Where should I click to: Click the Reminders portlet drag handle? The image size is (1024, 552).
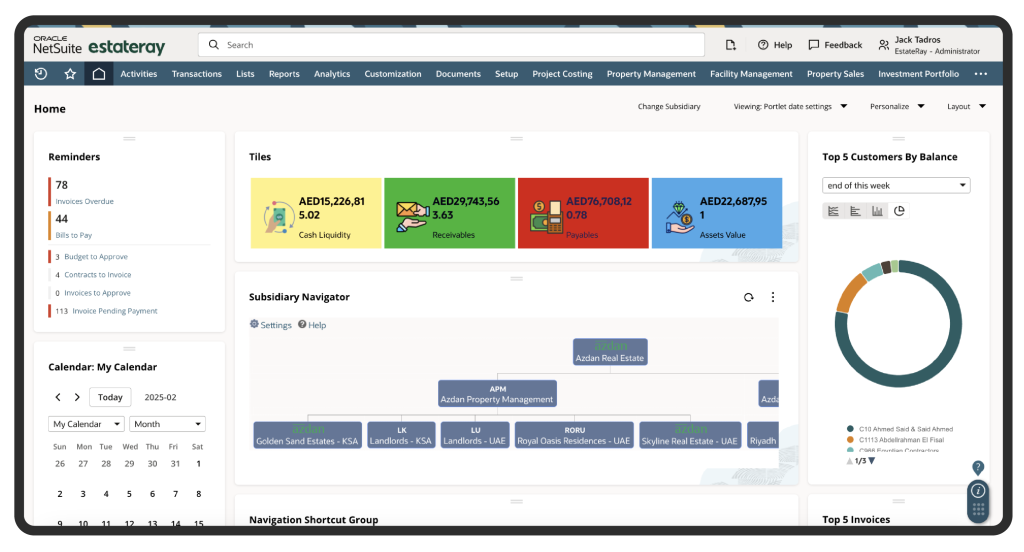click(129, 138)
